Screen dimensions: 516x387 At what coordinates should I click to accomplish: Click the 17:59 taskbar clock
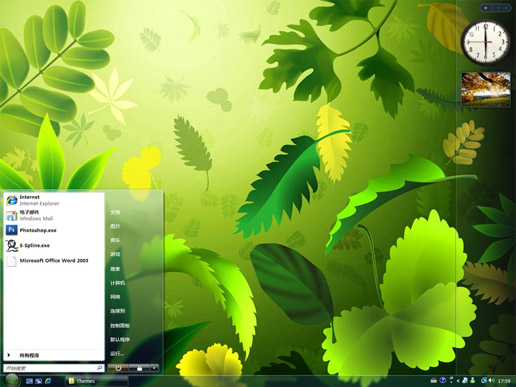pos(504,381)
